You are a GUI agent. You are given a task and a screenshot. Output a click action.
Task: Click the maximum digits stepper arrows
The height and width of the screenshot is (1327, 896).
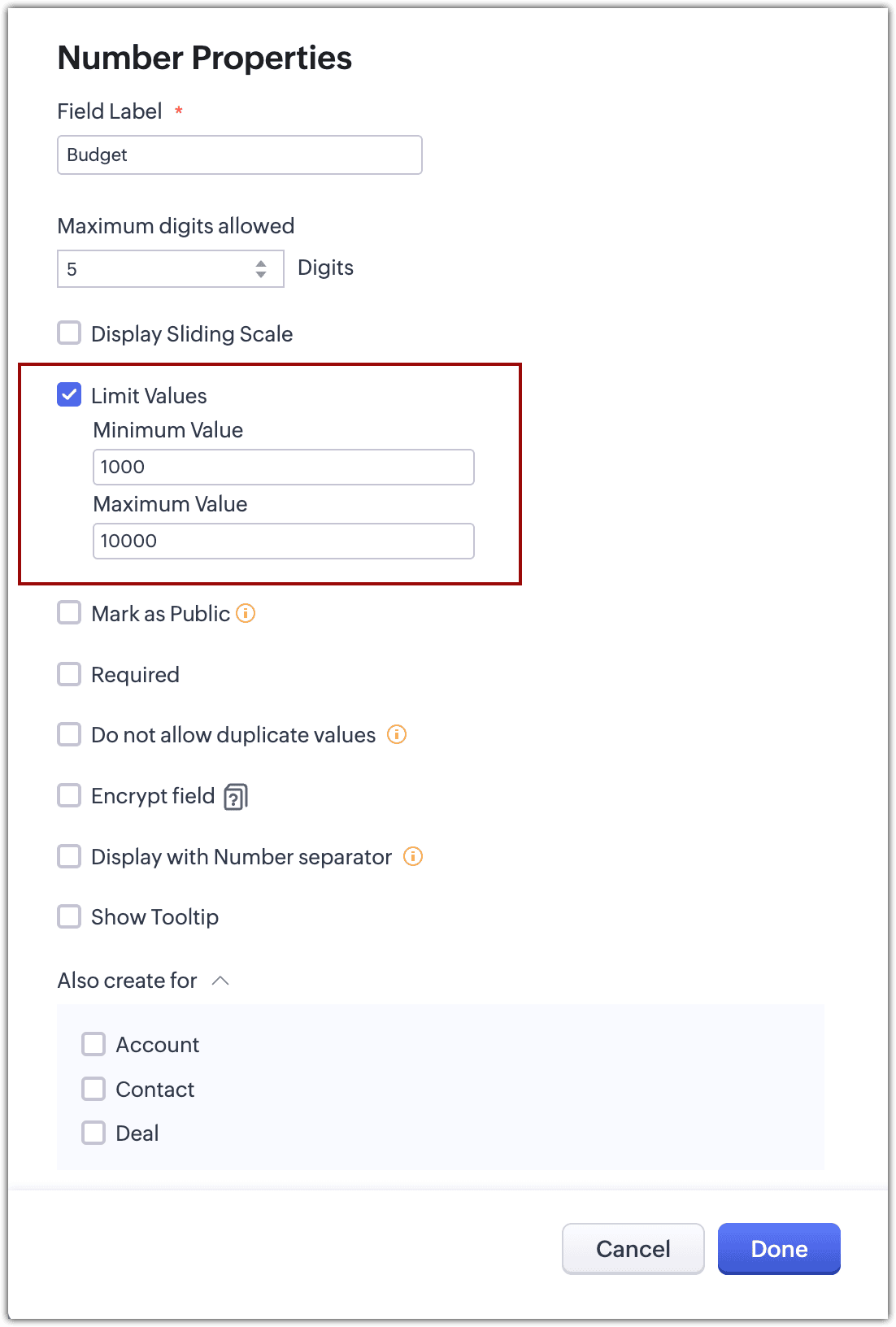(x=261, y=269)
